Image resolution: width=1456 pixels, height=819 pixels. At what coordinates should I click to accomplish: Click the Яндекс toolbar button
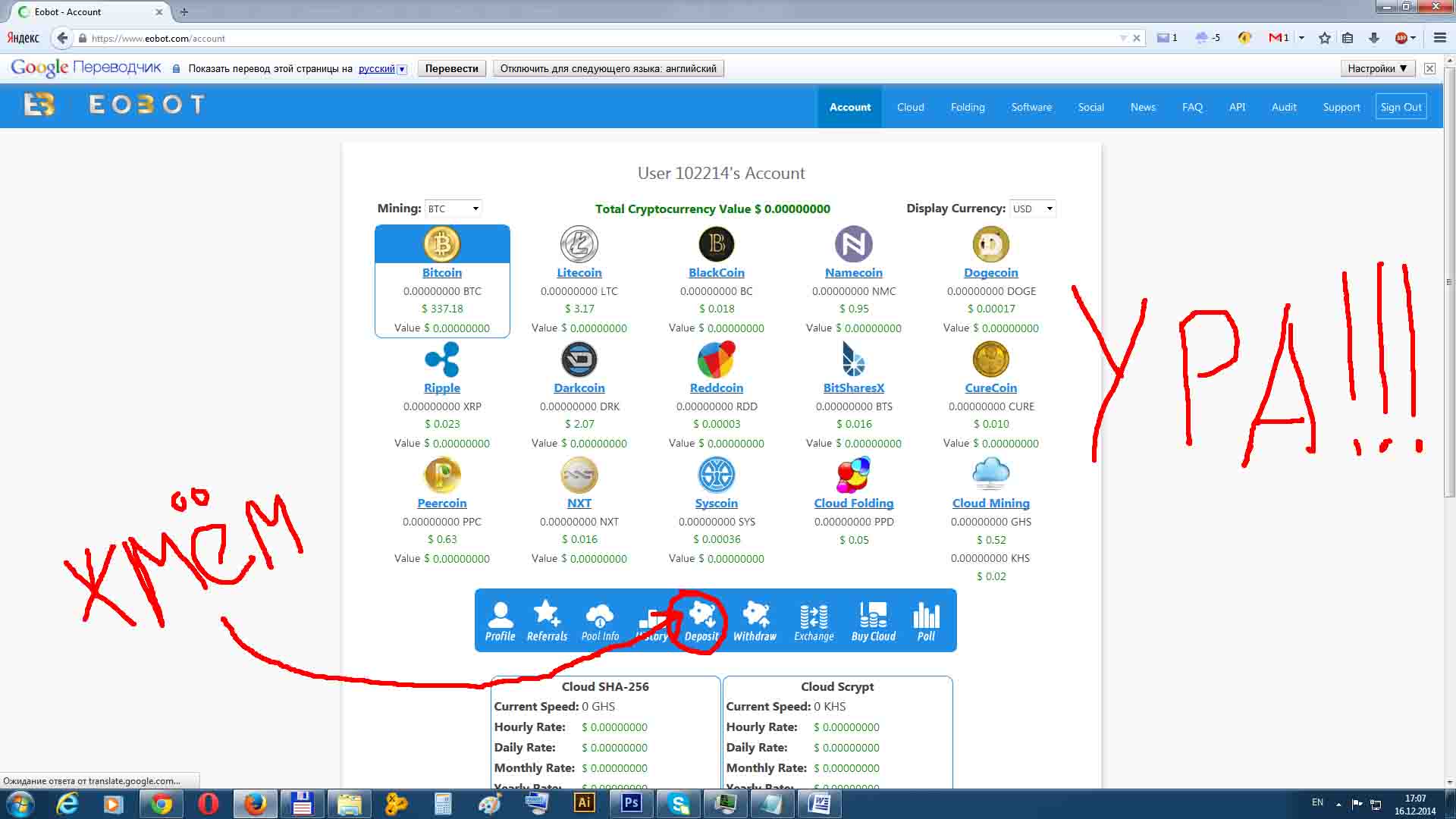[x=23, y=38]
